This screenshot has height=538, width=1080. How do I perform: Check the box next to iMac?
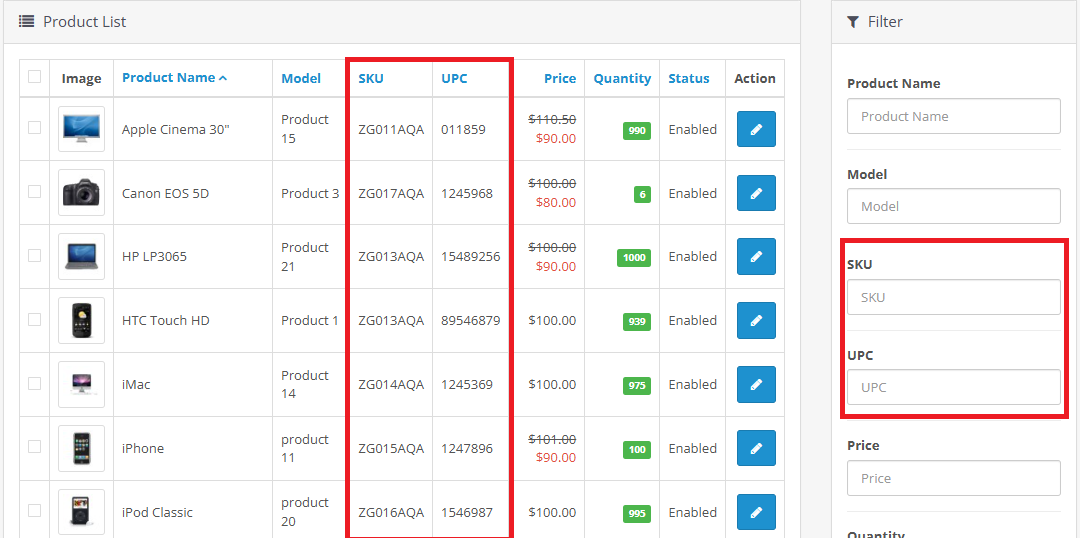(35, 384)
